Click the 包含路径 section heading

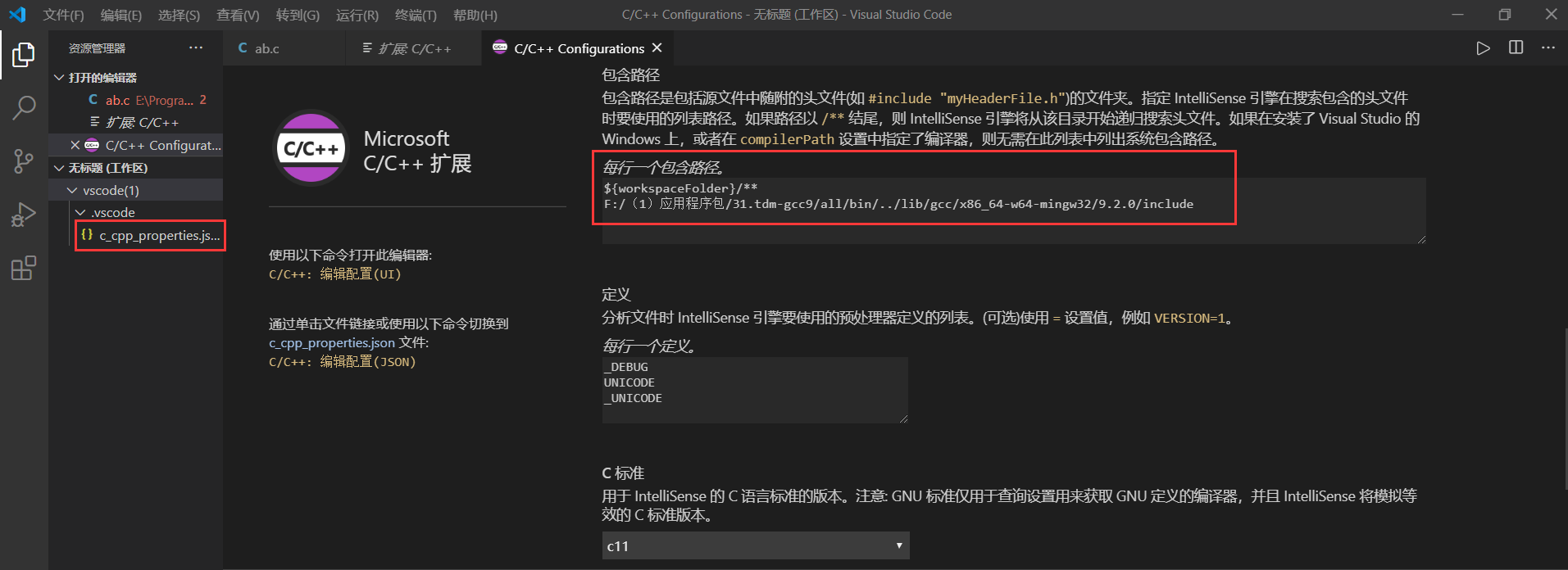(x=630, y=75)
